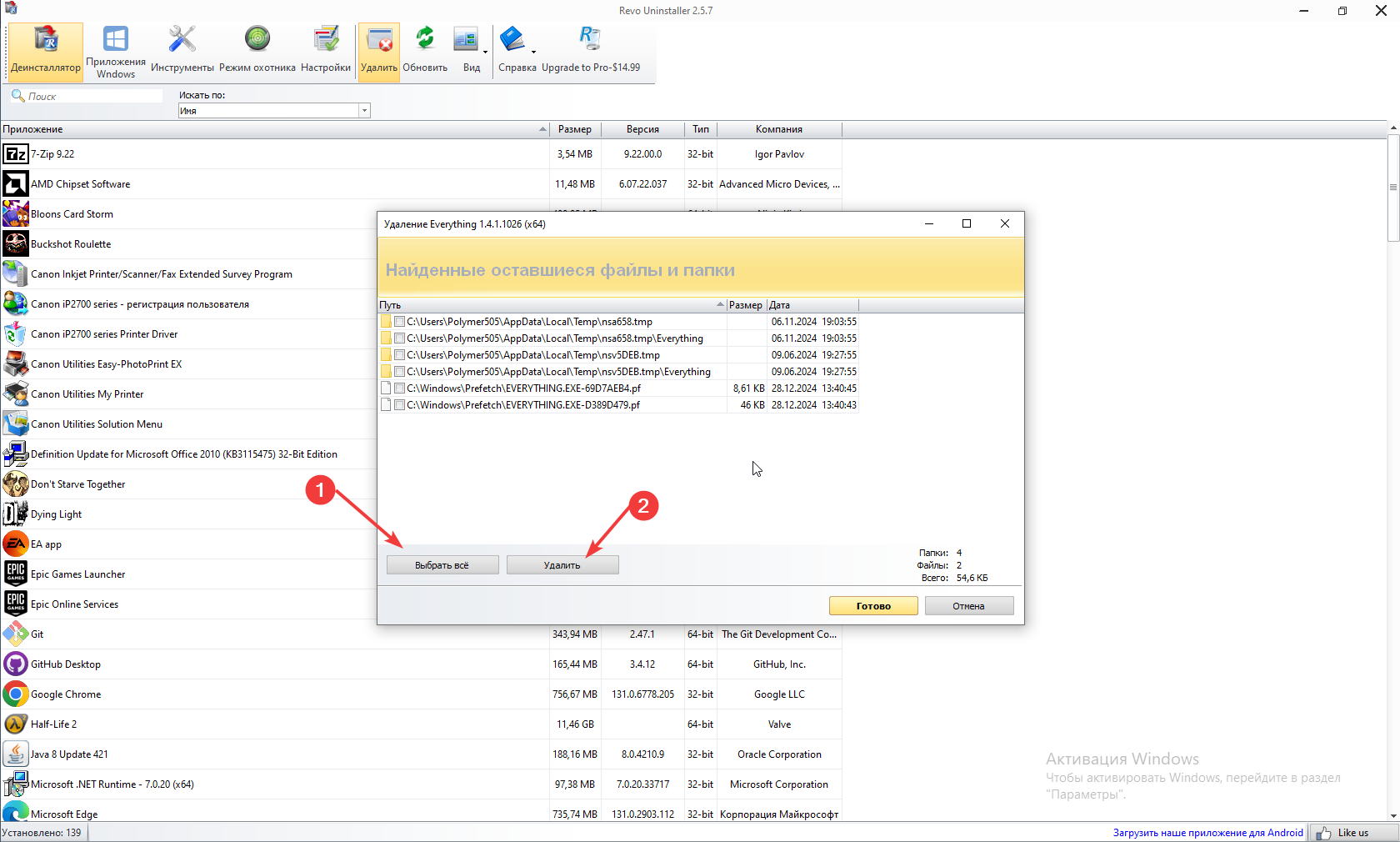Sort leftover list by Дата column
The image size is (1400, 842).
(812, 305)
